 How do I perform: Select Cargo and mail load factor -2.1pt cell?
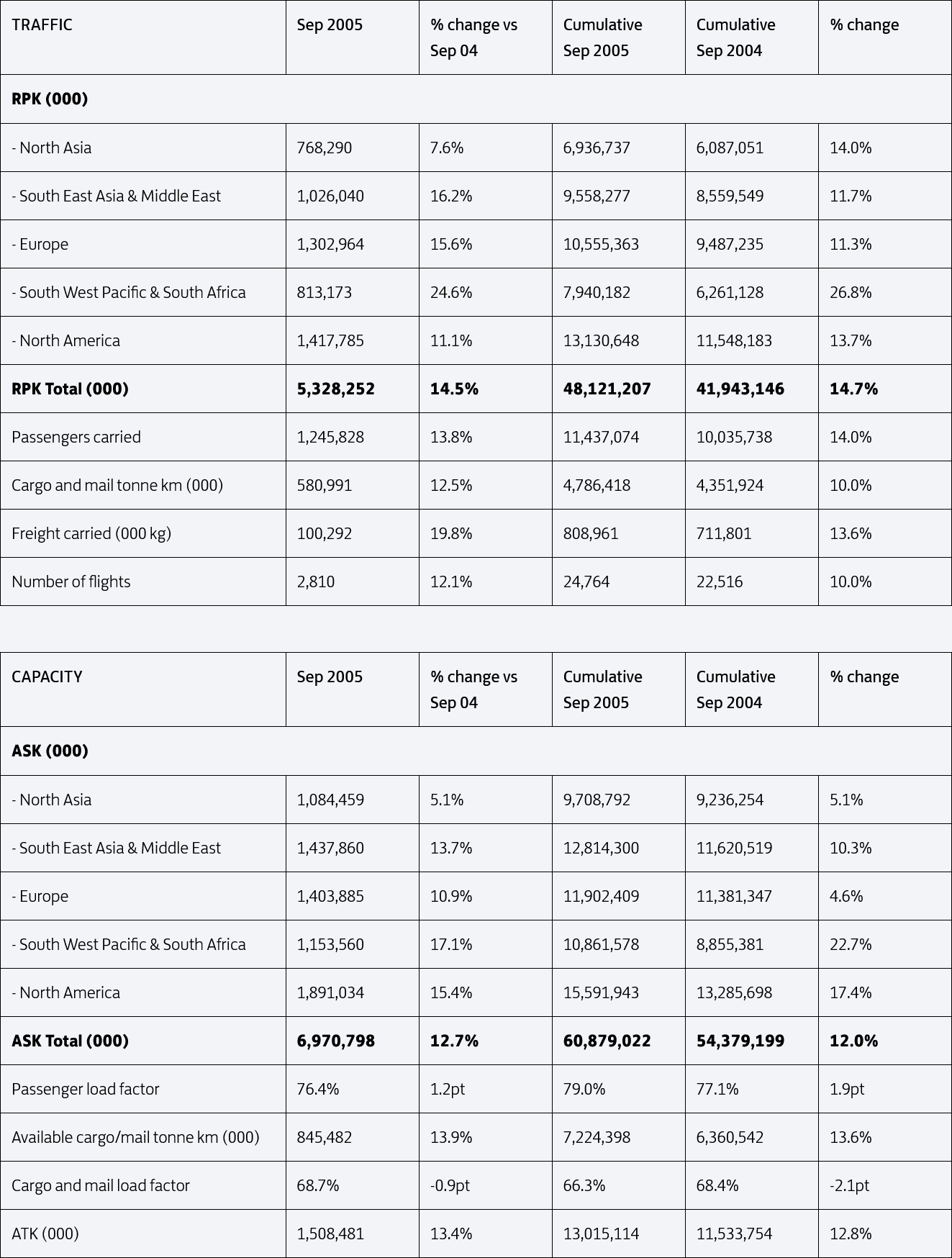click(x=850, y=1185)
